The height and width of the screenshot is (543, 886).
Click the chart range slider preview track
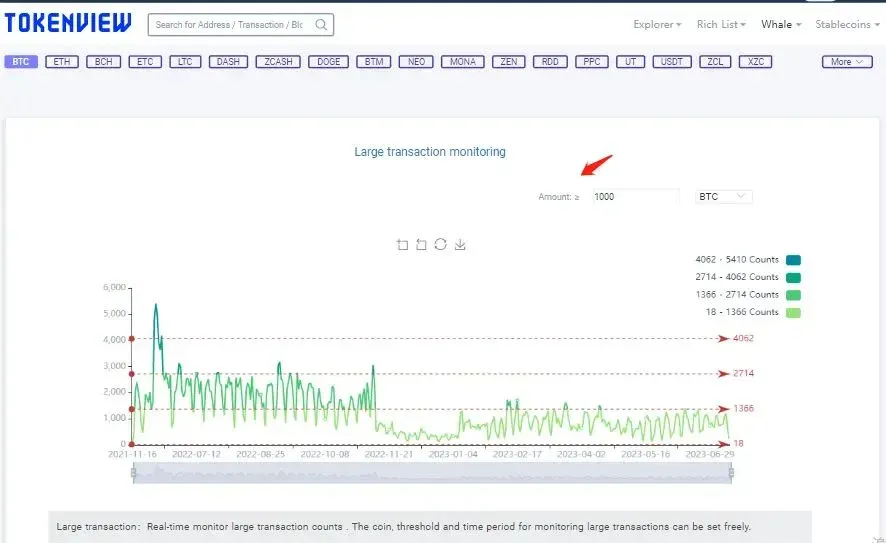pyautogui.click(x=432, y=473)
